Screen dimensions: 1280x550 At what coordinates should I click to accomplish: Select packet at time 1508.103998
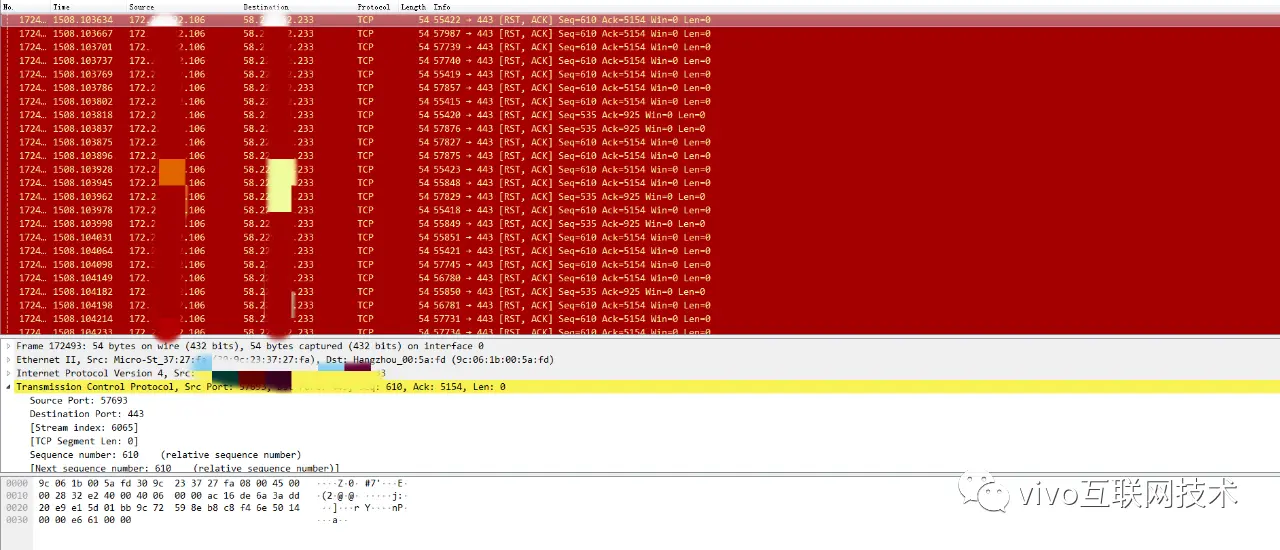pyautogui.click(x=640, y=224)
